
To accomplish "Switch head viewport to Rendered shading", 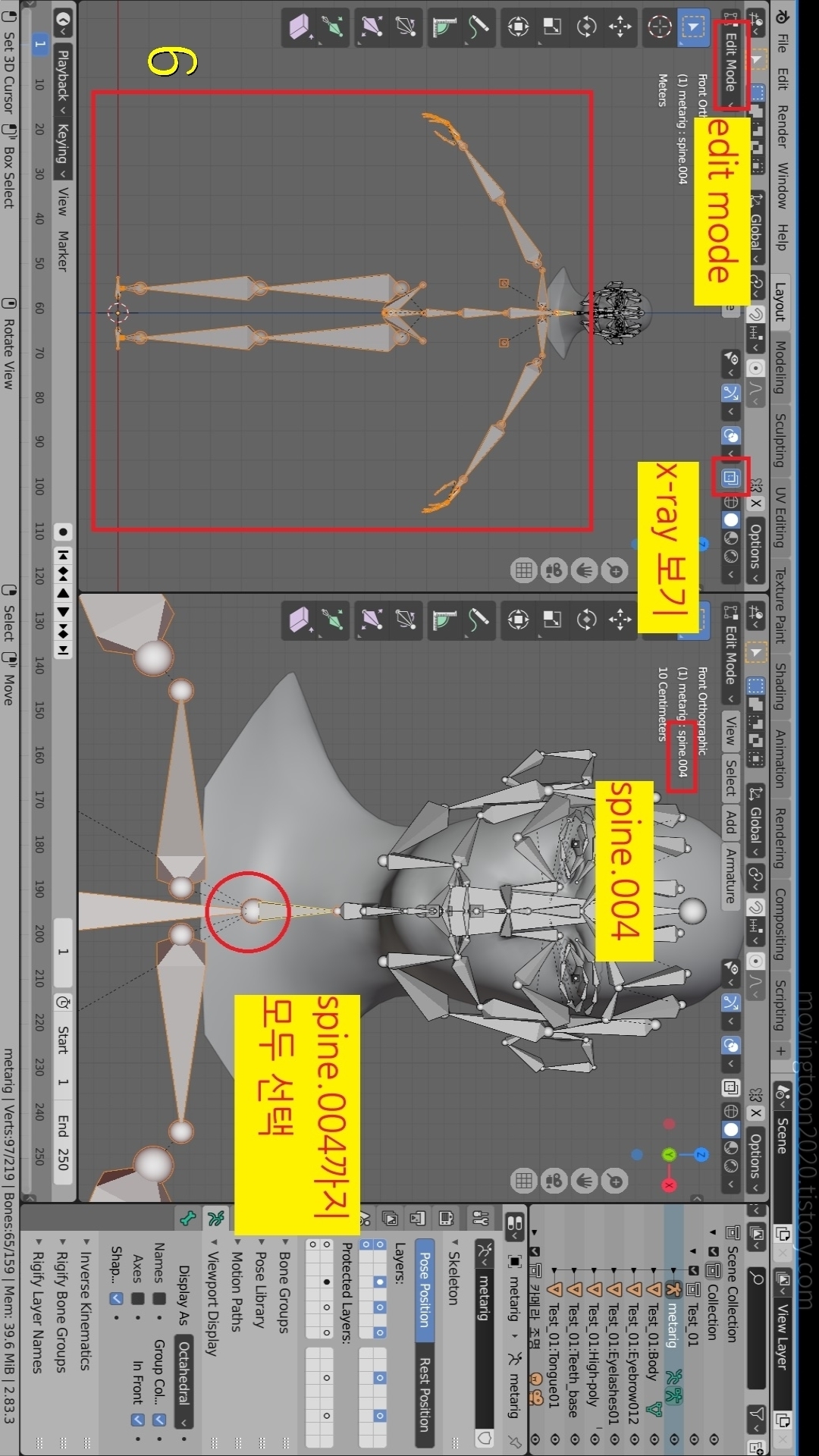I will tap(730, 1166).
